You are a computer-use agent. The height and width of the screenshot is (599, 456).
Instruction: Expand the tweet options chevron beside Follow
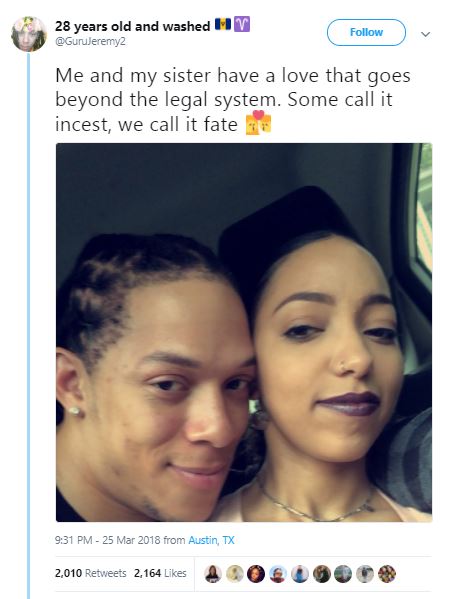click(x=425, y=34)
